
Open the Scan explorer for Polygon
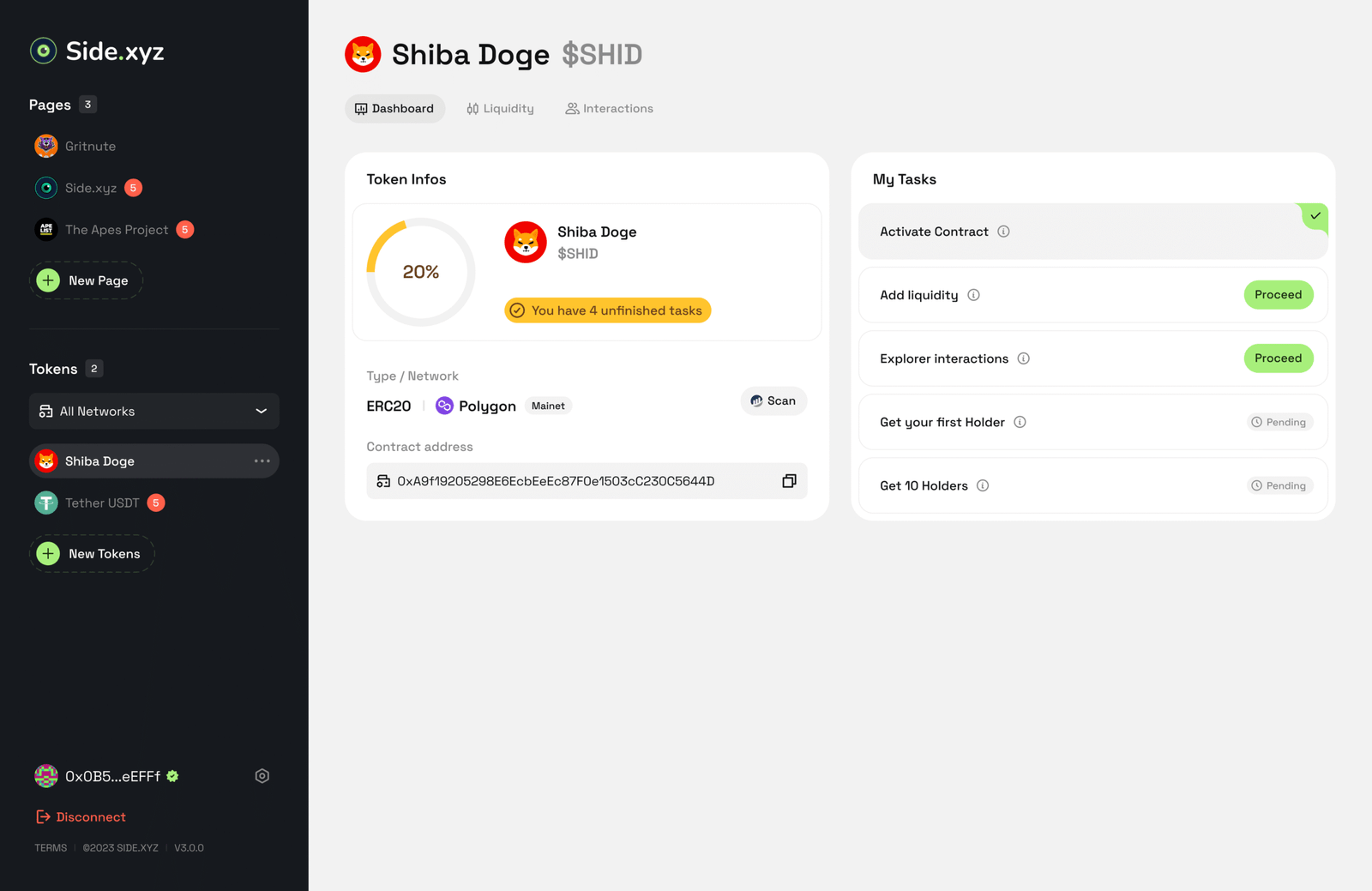pos(773,400)
